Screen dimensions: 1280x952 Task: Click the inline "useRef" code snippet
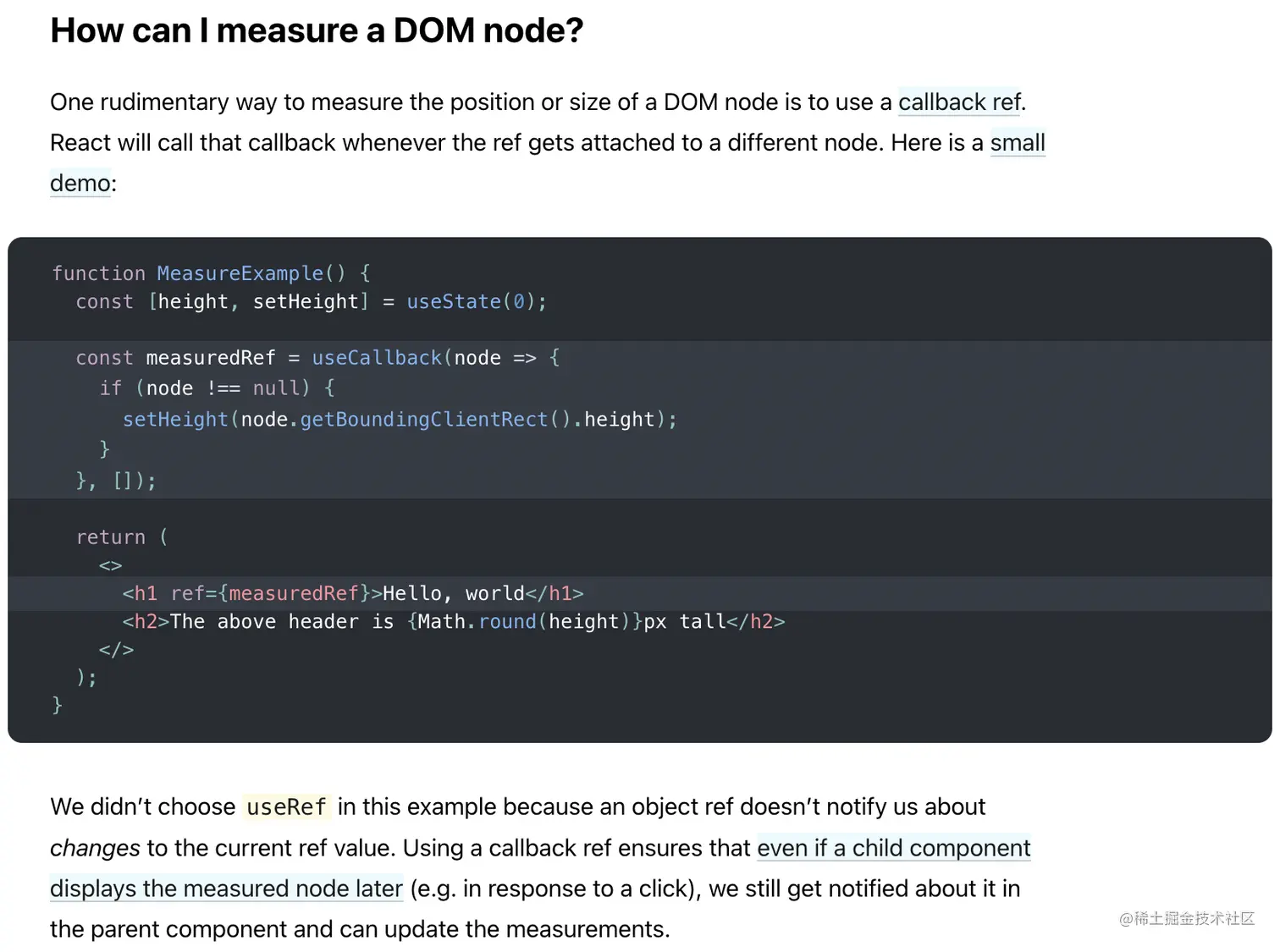pyautogui.click(x=286, y=807)
